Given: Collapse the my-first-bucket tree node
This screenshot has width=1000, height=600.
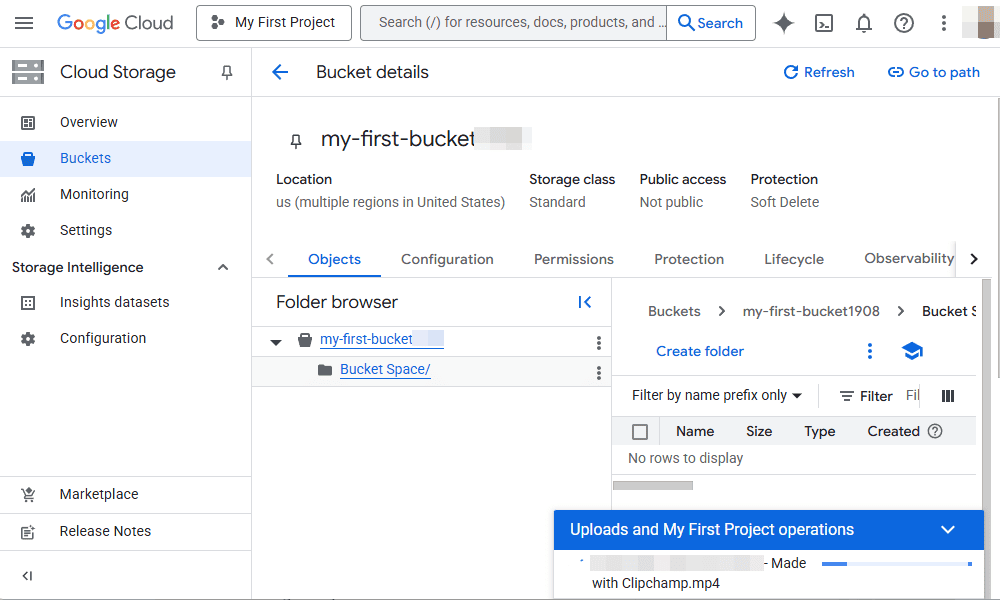Looking at the screenshot, I should tap(276, 342).
